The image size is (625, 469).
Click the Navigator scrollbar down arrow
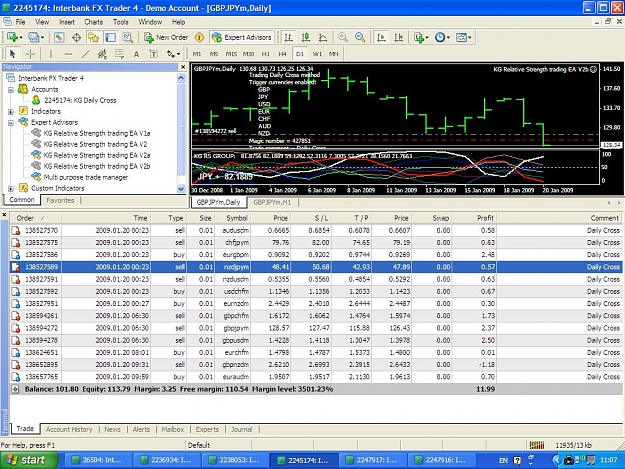coord(181,189)
